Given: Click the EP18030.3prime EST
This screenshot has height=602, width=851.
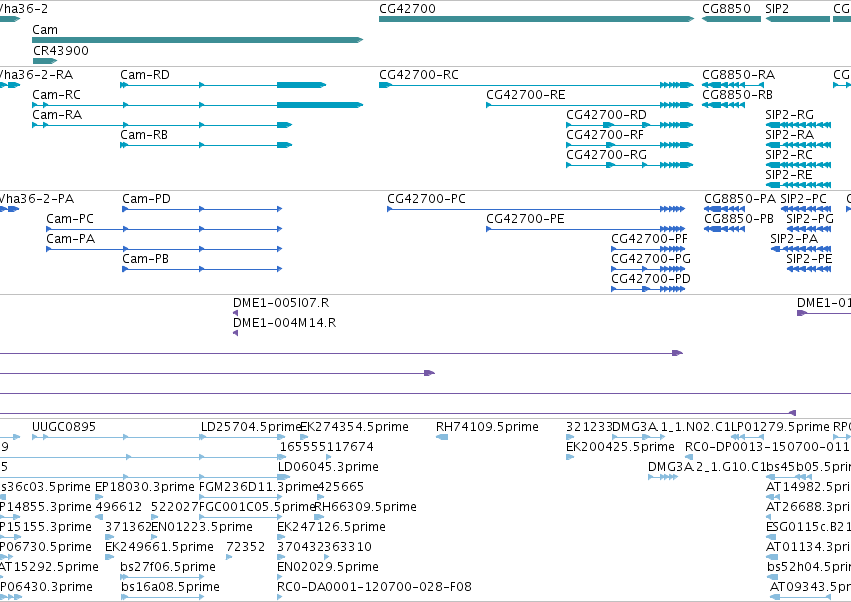Looking at the screenshot, I should pyautogui.click(x=99, y=497).
